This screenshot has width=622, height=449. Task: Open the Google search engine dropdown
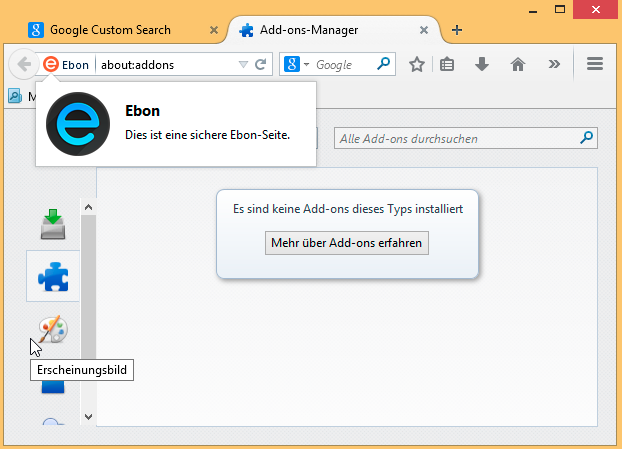point(296,64)
